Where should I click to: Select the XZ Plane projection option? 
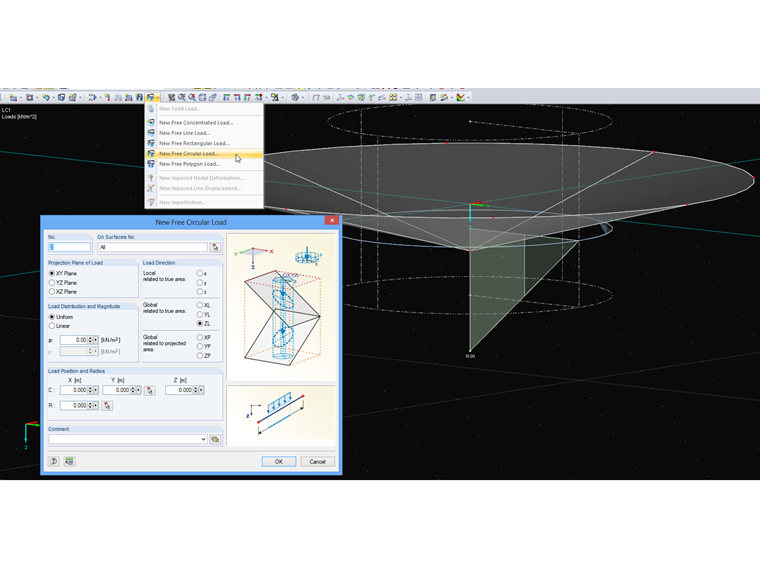(51, 292)
